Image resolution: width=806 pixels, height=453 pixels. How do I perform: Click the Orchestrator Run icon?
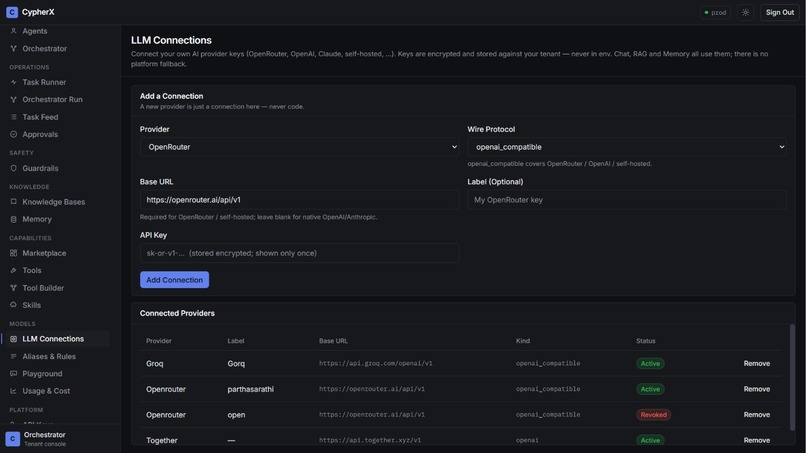coord(13,99)
